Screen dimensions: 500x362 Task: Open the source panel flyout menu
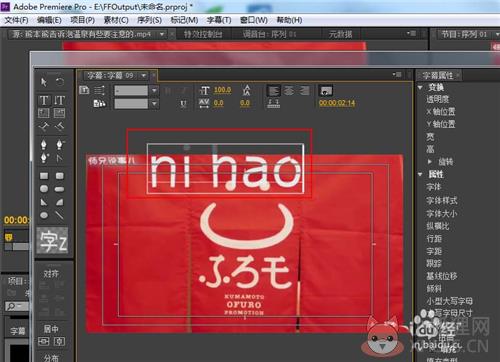pos(412,33)
